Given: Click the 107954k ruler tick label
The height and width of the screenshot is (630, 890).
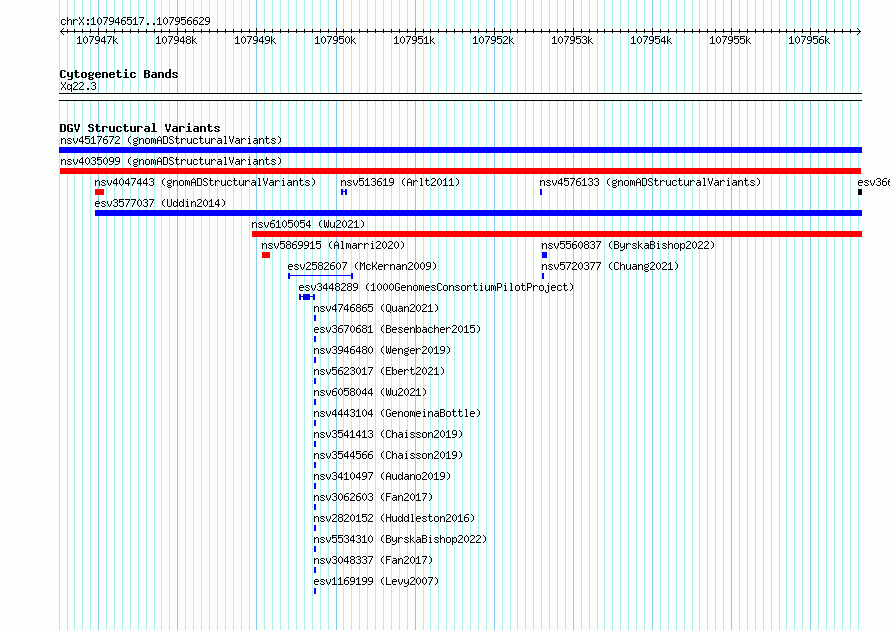Looking at the screenshot, I should tap(651, 40).
